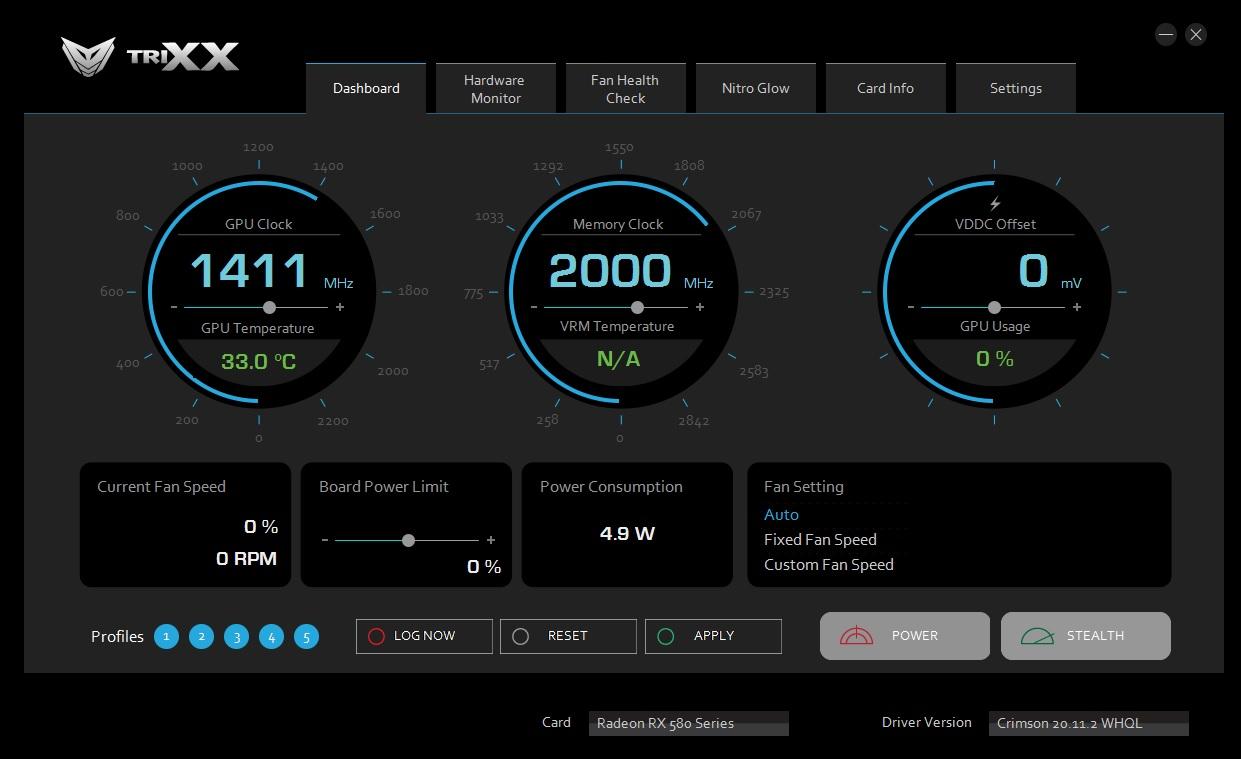Load profile 4
The height and width of the screenshot is (759, 1241).
tap(272, 636)
